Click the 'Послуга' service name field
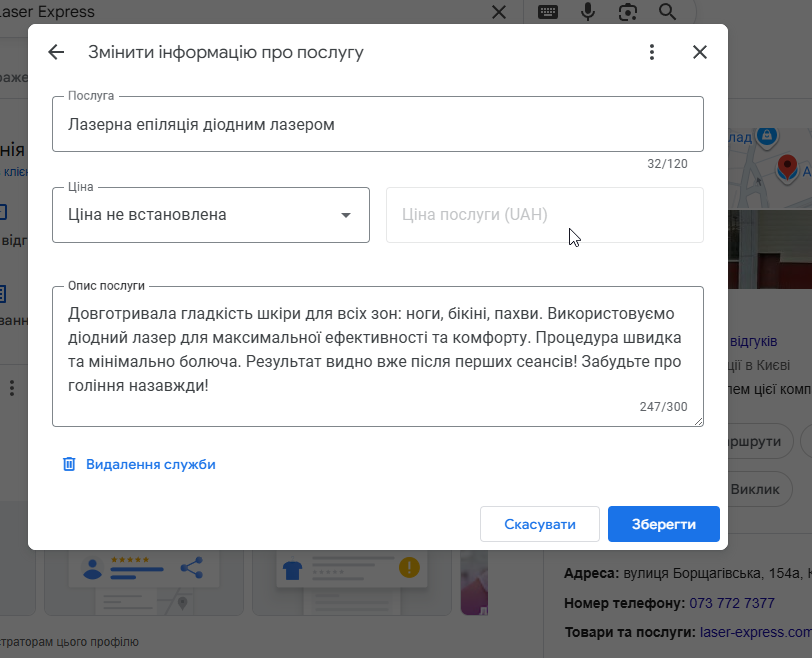The width and height of the screenshot is (812, 658). 378,124
